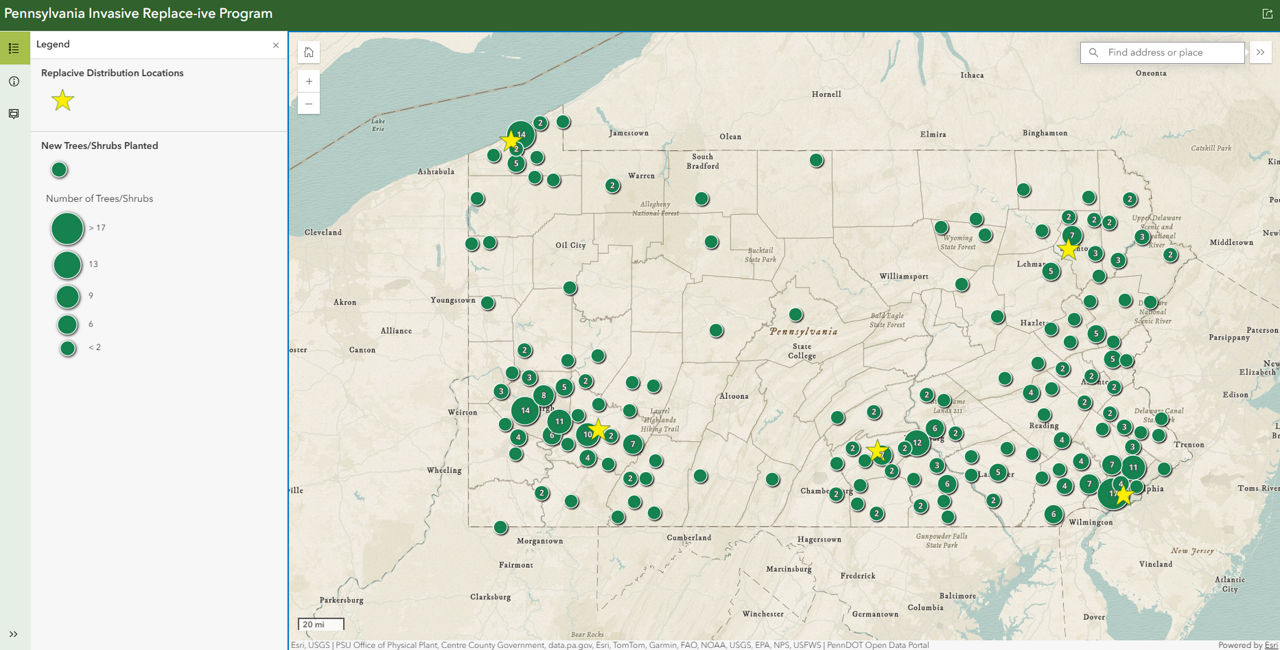The image size is (1280, 650).
Task: Reset the map view with the Home icon
Action: 309,50
